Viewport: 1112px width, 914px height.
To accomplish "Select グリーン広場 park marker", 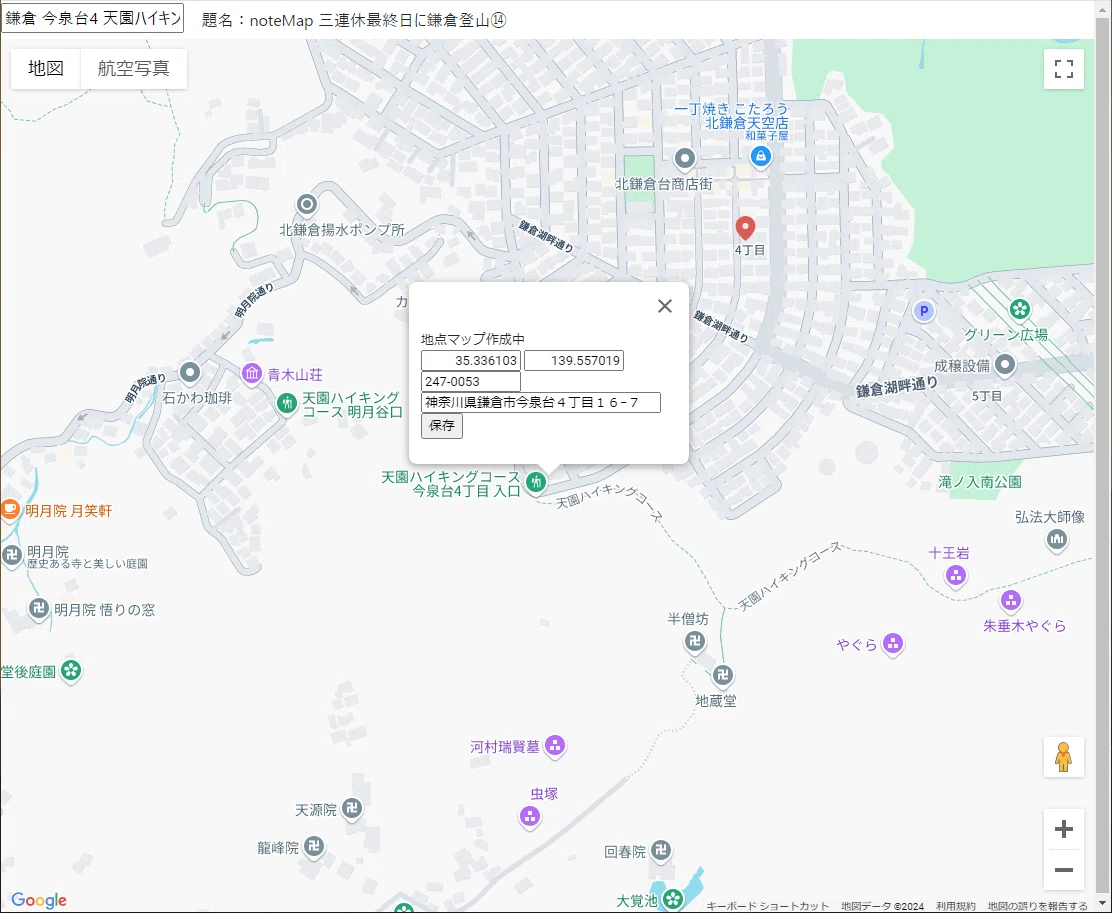I will click(1020, 309).
